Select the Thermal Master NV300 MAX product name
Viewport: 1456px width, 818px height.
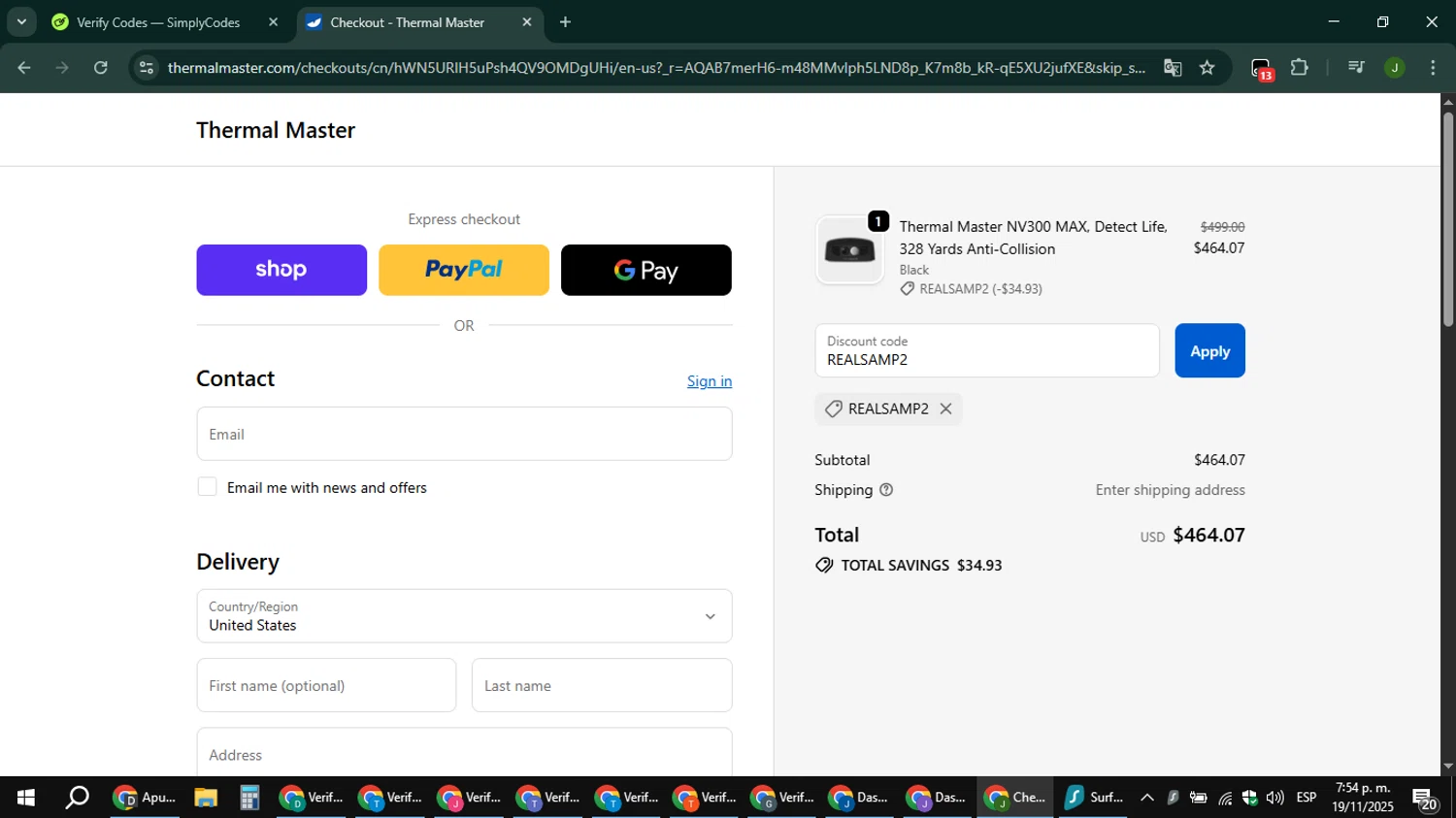tap(1033, 238)
